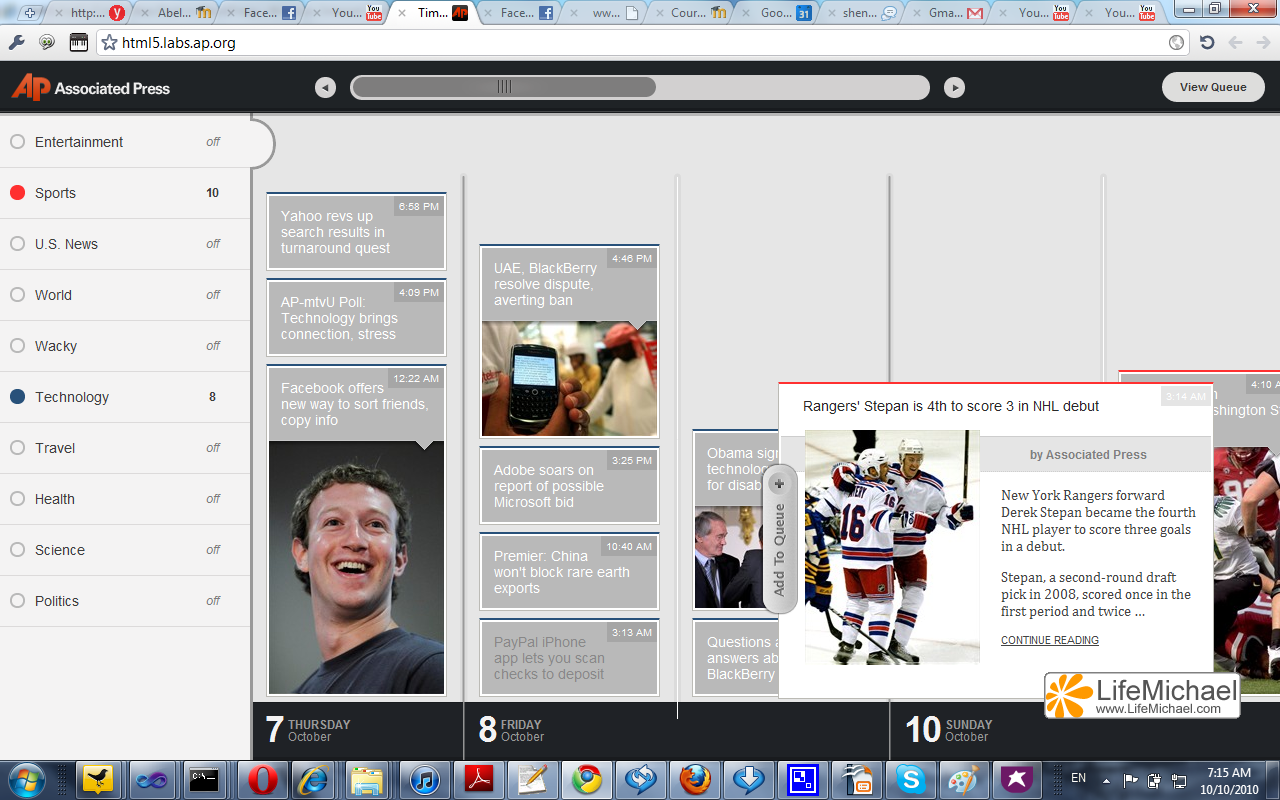Viewport: 1280px width, 800px height.
Task: Open AP-mtvU Poll technology story card
Action: click(x=356, y=318)
